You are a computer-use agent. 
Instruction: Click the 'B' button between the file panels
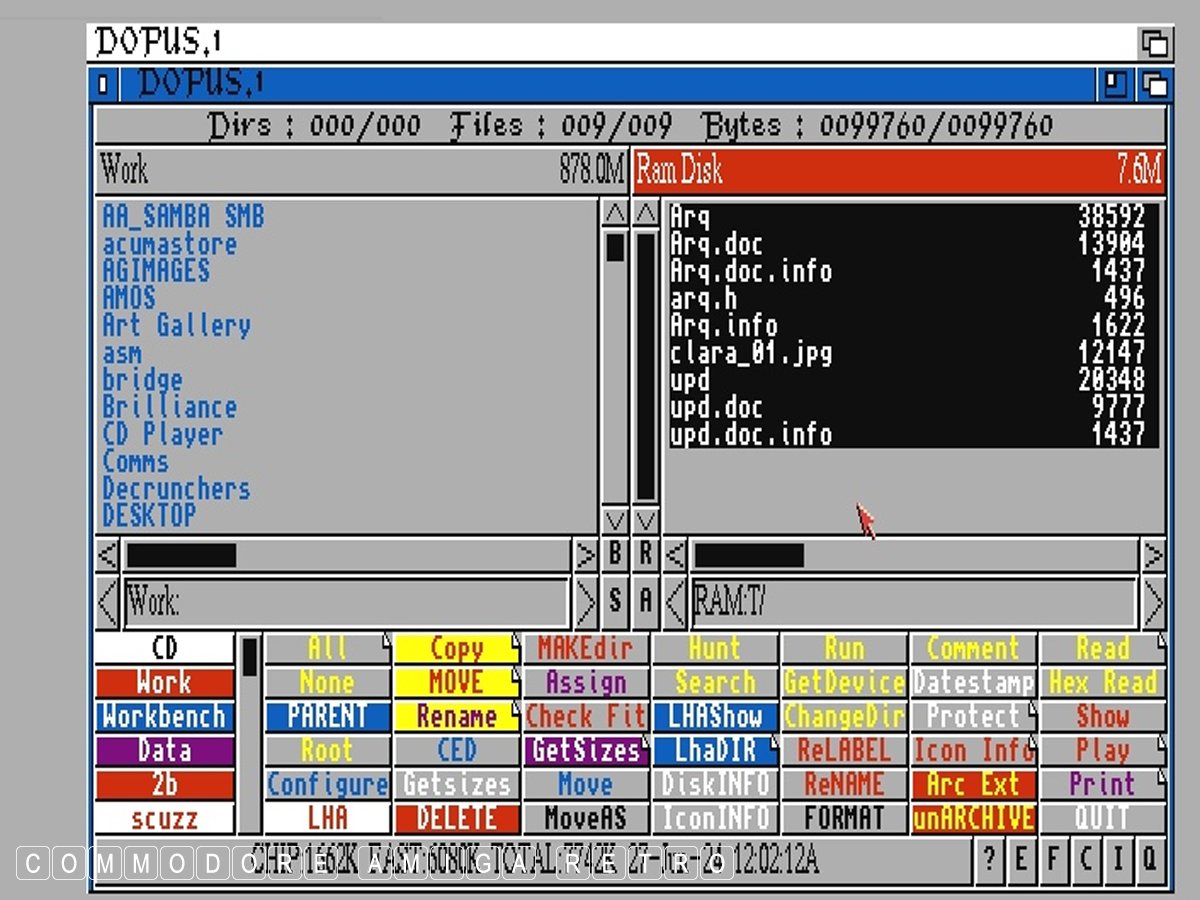615,555
